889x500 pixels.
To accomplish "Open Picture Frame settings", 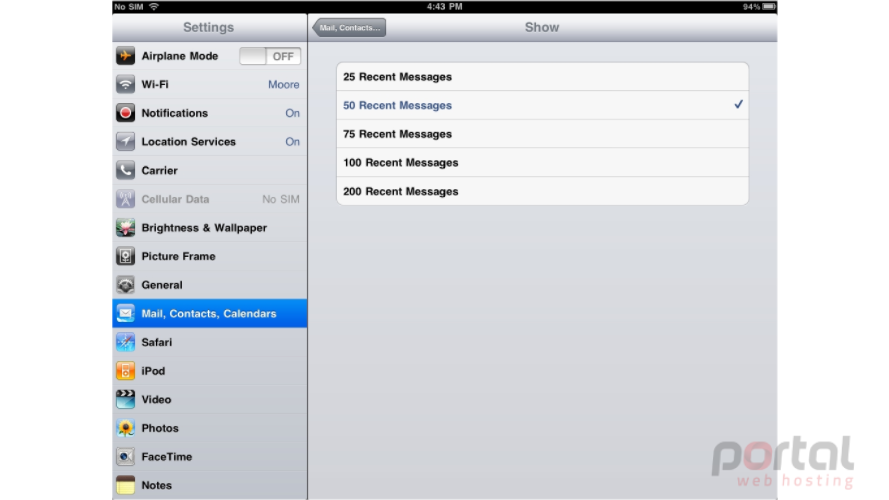I will (210, 256).
